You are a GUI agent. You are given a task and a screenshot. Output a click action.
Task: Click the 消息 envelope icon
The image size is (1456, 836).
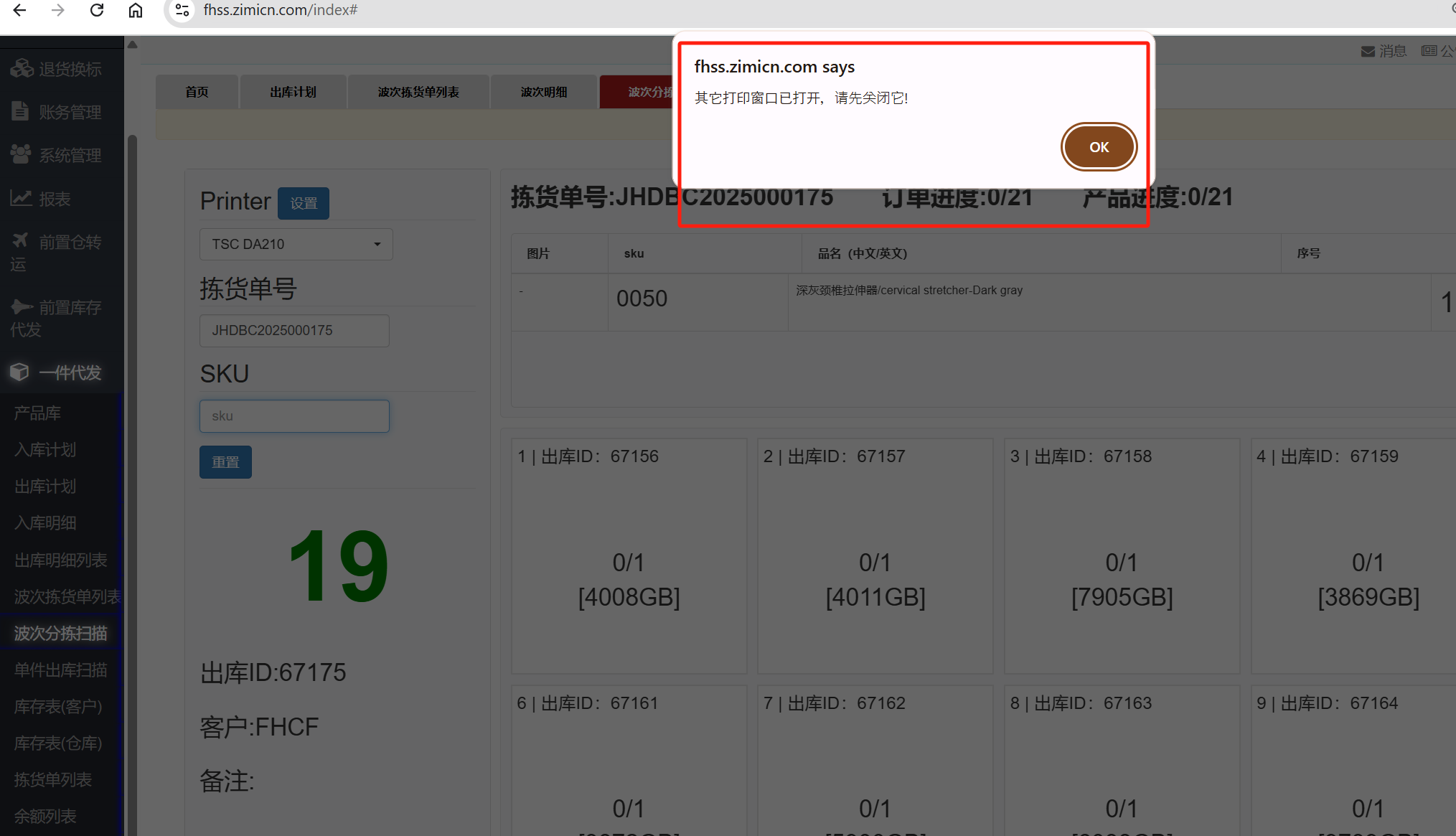(1368, 51)
